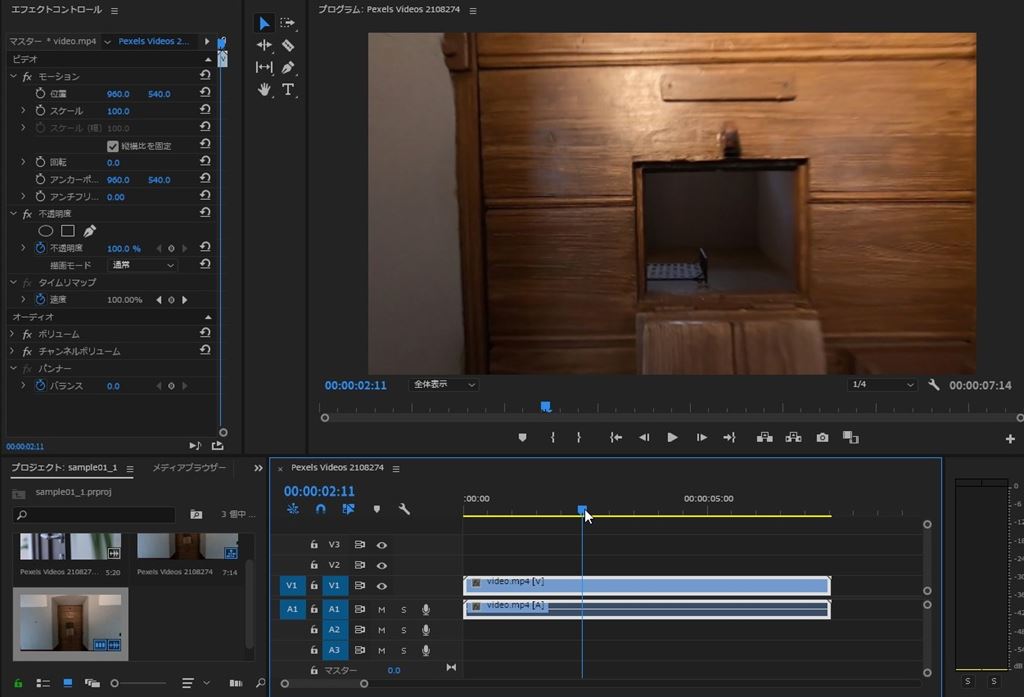Click the Export Frame camera icon
The height and width of the screenshot is (697, 1024).
click(822, 437)
